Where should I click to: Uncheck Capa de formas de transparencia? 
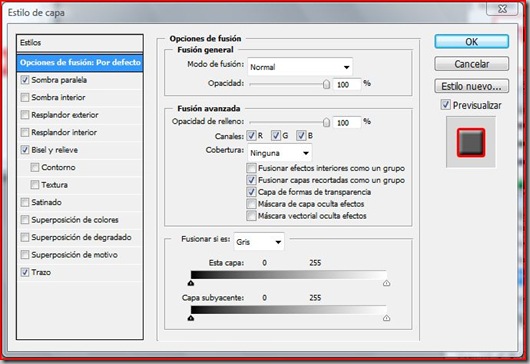pos(251,192)
